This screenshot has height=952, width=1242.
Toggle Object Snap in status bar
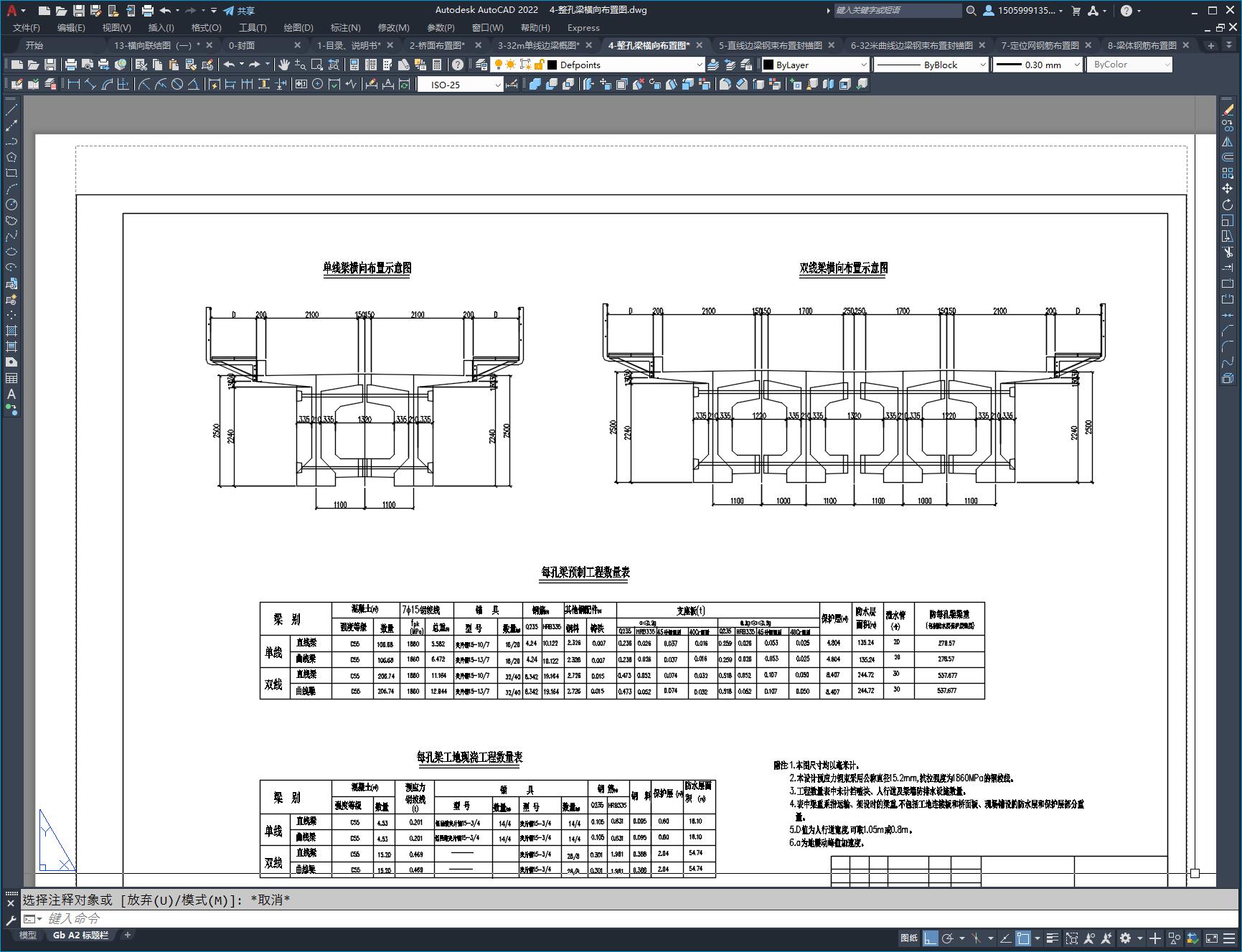click(x=1023, y=938)
